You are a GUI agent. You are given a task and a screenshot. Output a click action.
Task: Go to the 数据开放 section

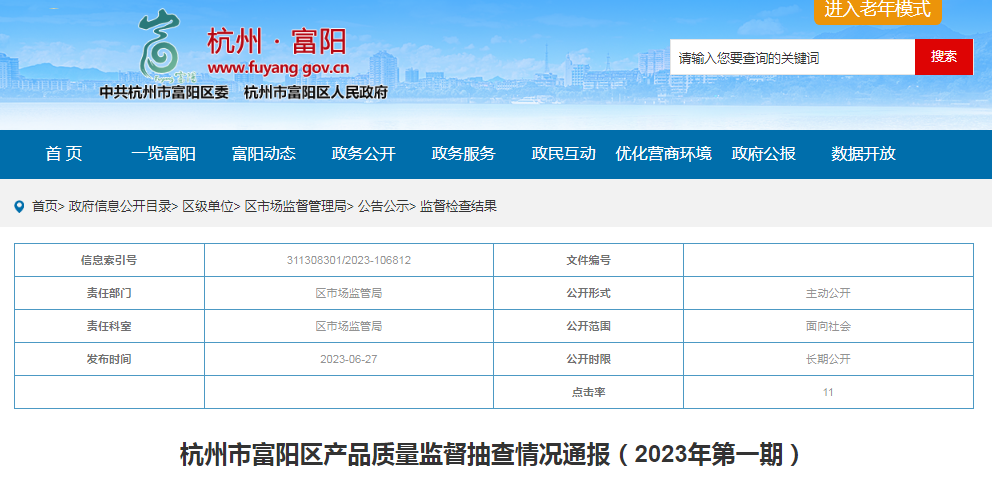coord(864,154)
